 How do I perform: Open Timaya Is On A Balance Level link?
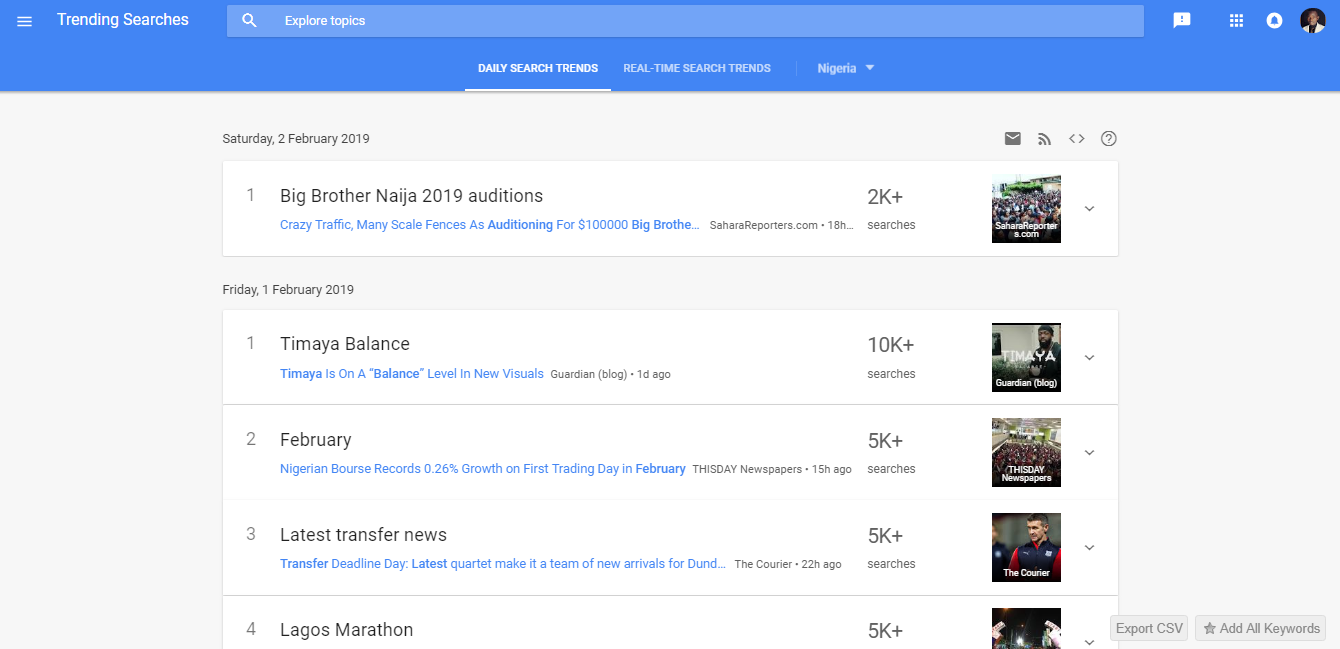coord(412,374)
